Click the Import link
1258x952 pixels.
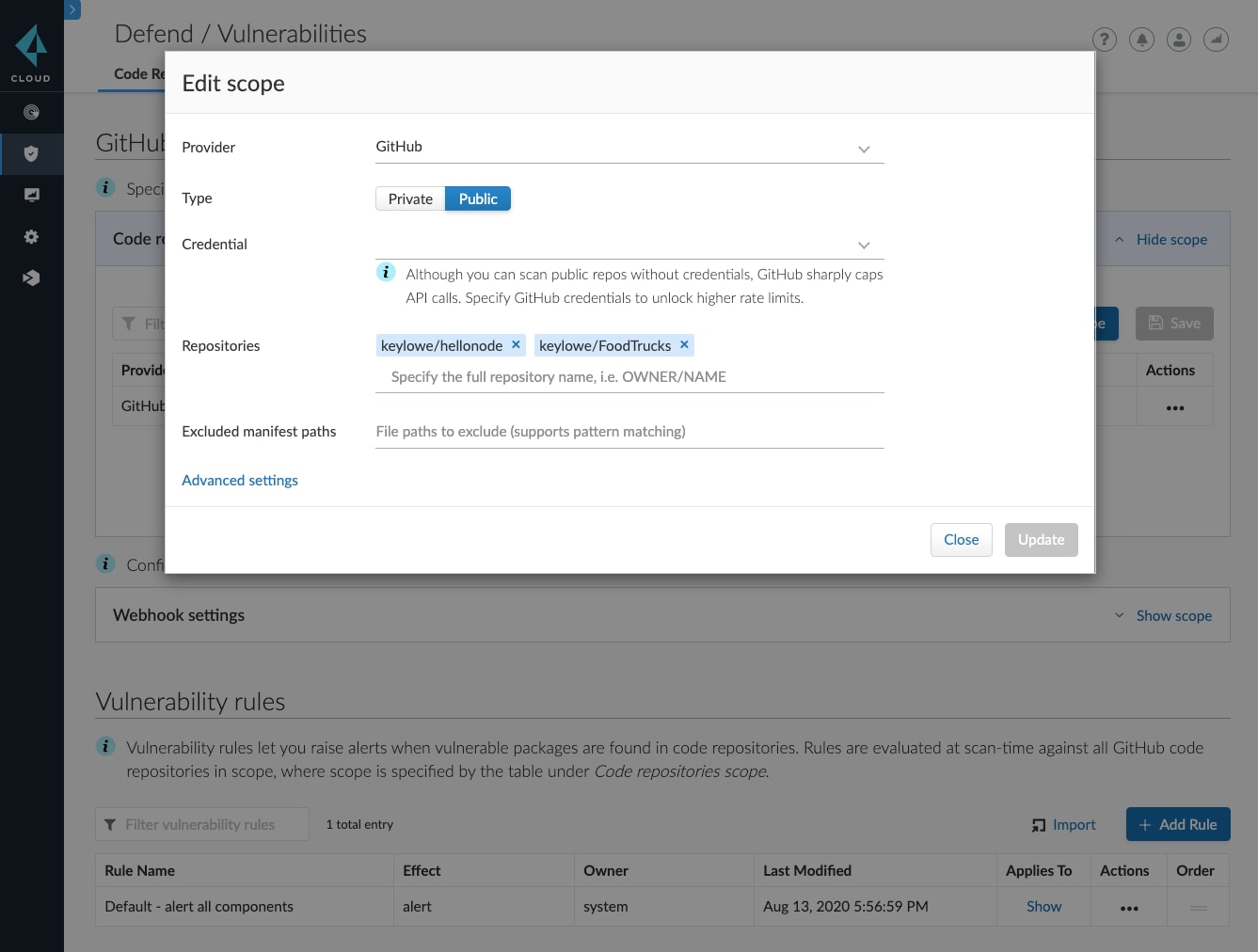pyautogui.click(x=1063, y=825)
